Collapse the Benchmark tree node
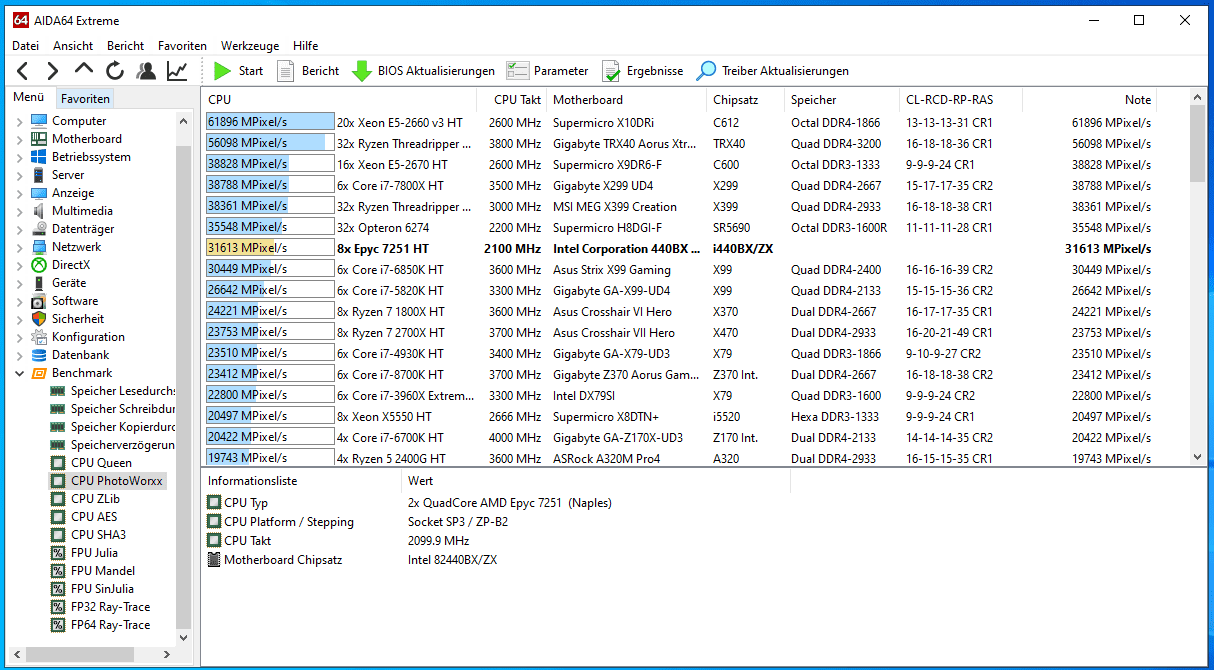This screenshot has height=670, width=1214. click(x=19, y=373)
